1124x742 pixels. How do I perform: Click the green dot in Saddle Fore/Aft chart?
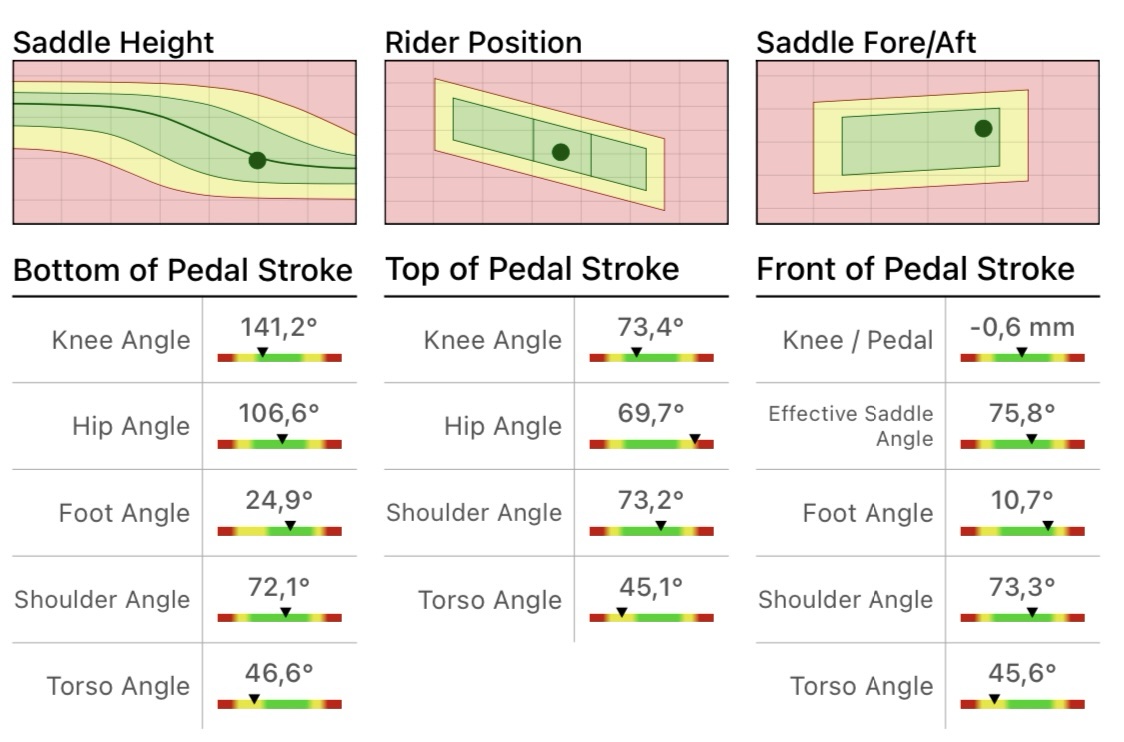983,128
